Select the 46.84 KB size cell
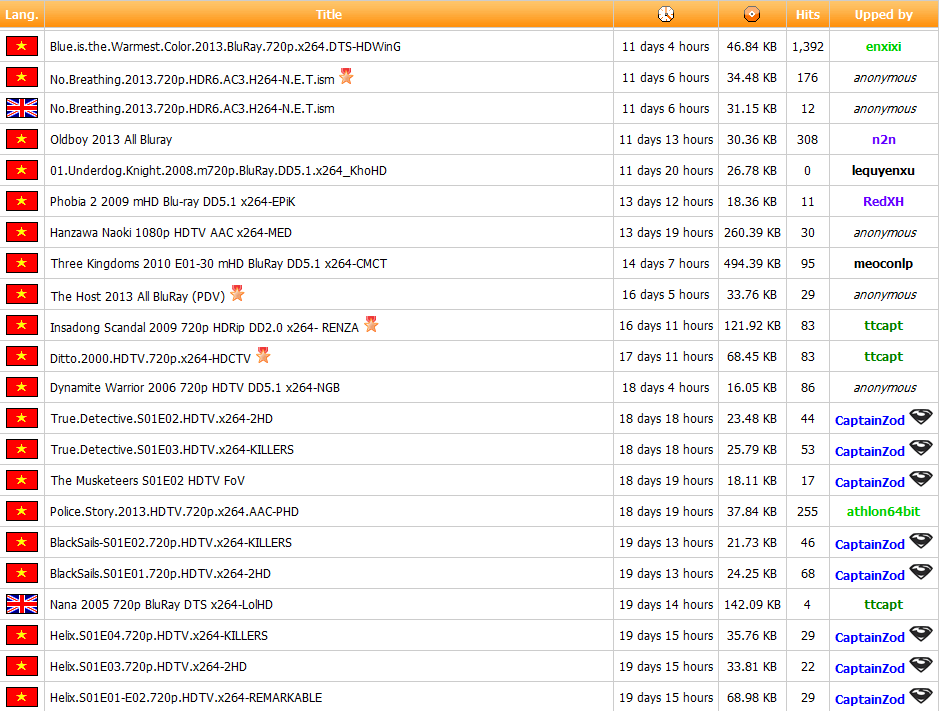The width and height of the screenshot is (939, 711). click(752, 47)
